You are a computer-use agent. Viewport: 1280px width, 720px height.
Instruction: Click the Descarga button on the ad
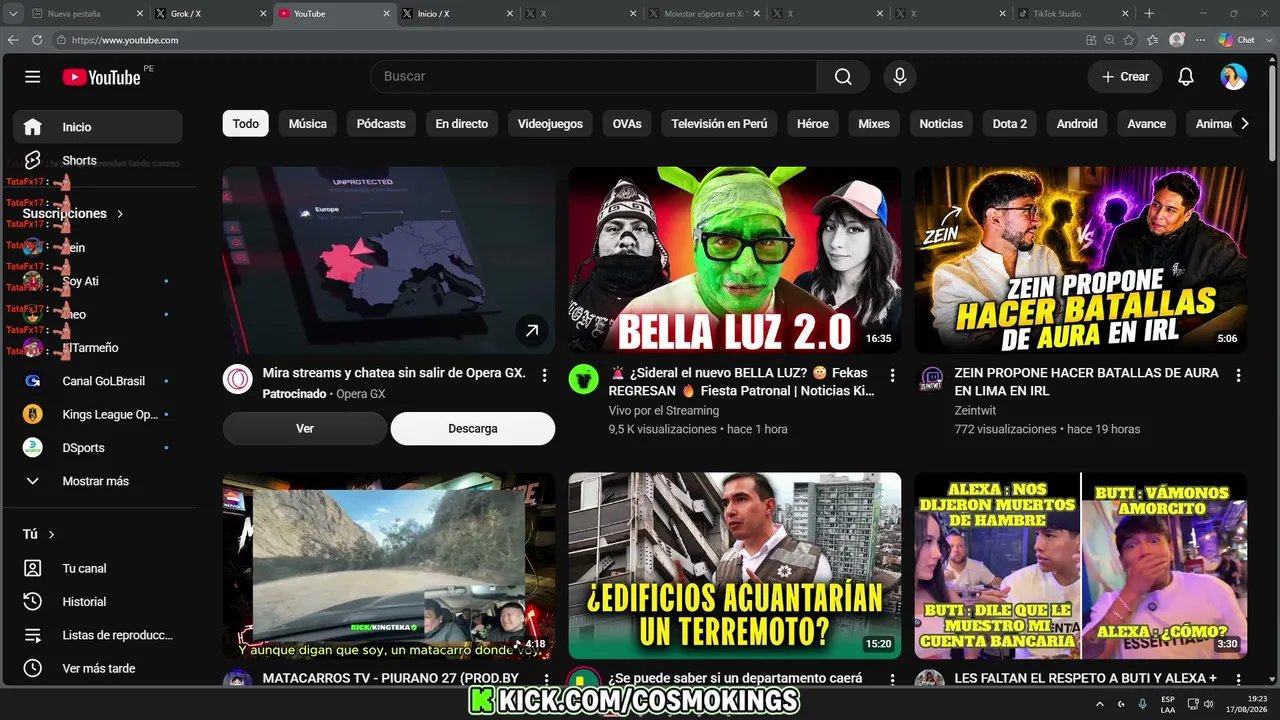(473, 428)
